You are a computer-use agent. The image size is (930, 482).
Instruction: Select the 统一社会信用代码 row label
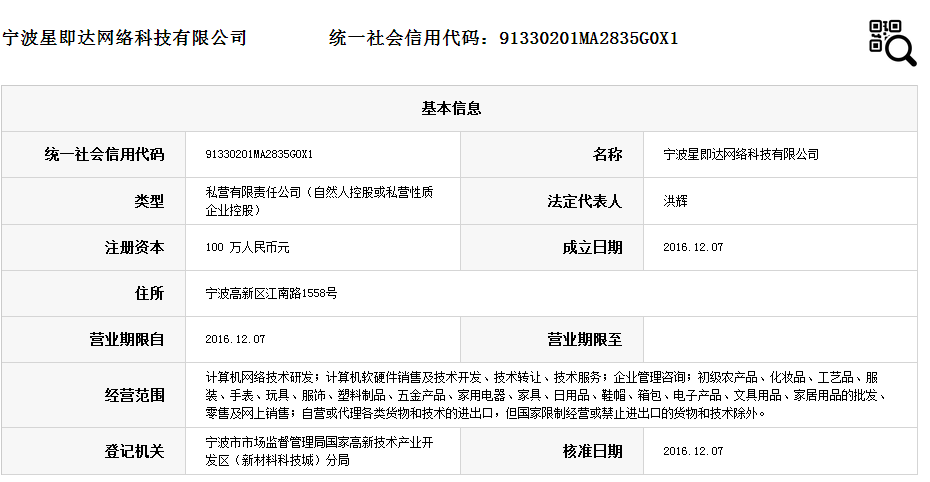pyautogui.click(x=104, y=155)
